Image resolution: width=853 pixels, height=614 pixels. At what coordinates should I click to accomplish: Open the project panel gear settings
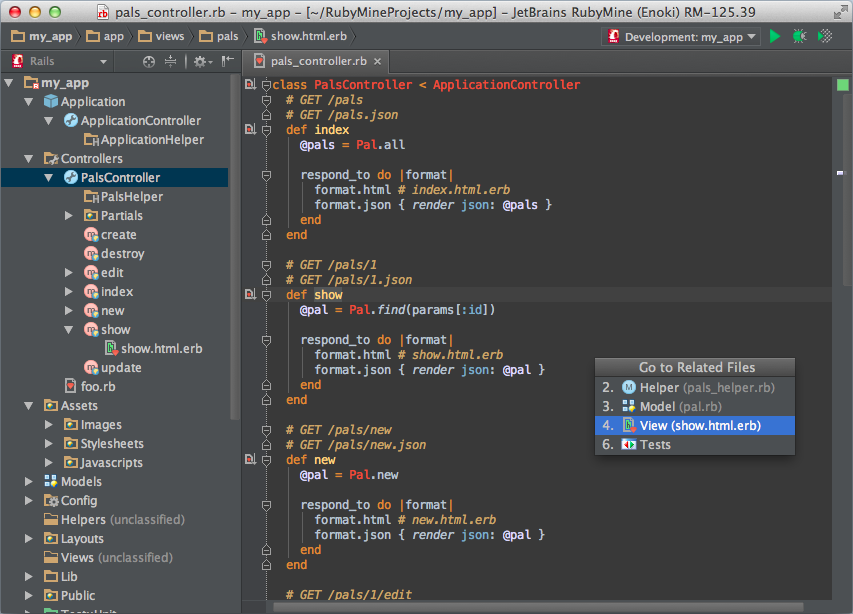[200, 61]
